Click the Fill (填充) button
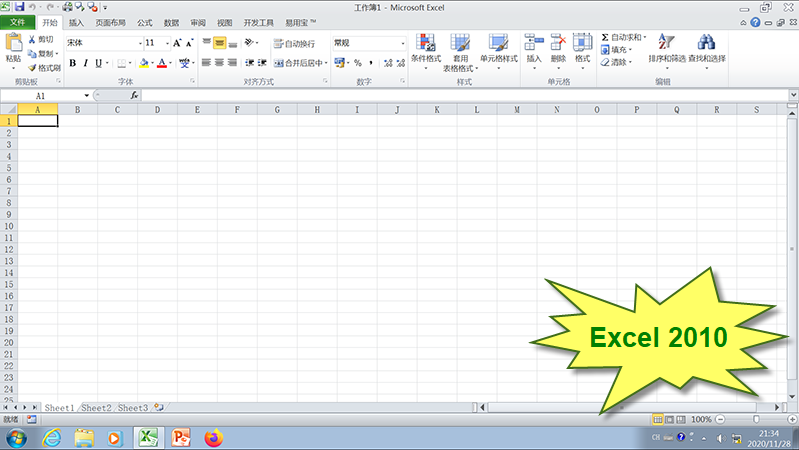Screen dimensions: 799x450 617,50
